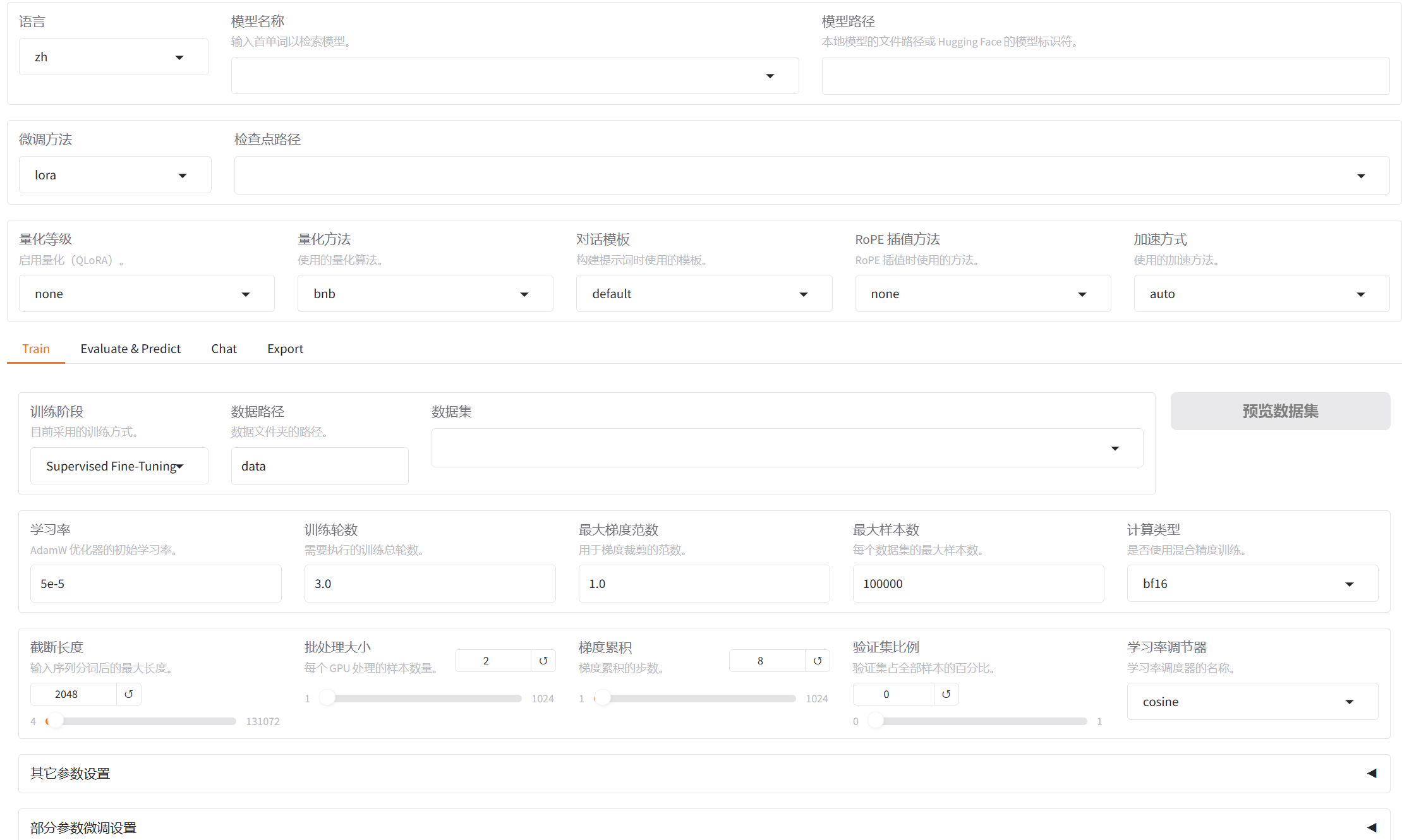
Task: Expand the 部分参数微调设置 section arrow
Action: pos(1372,827)
